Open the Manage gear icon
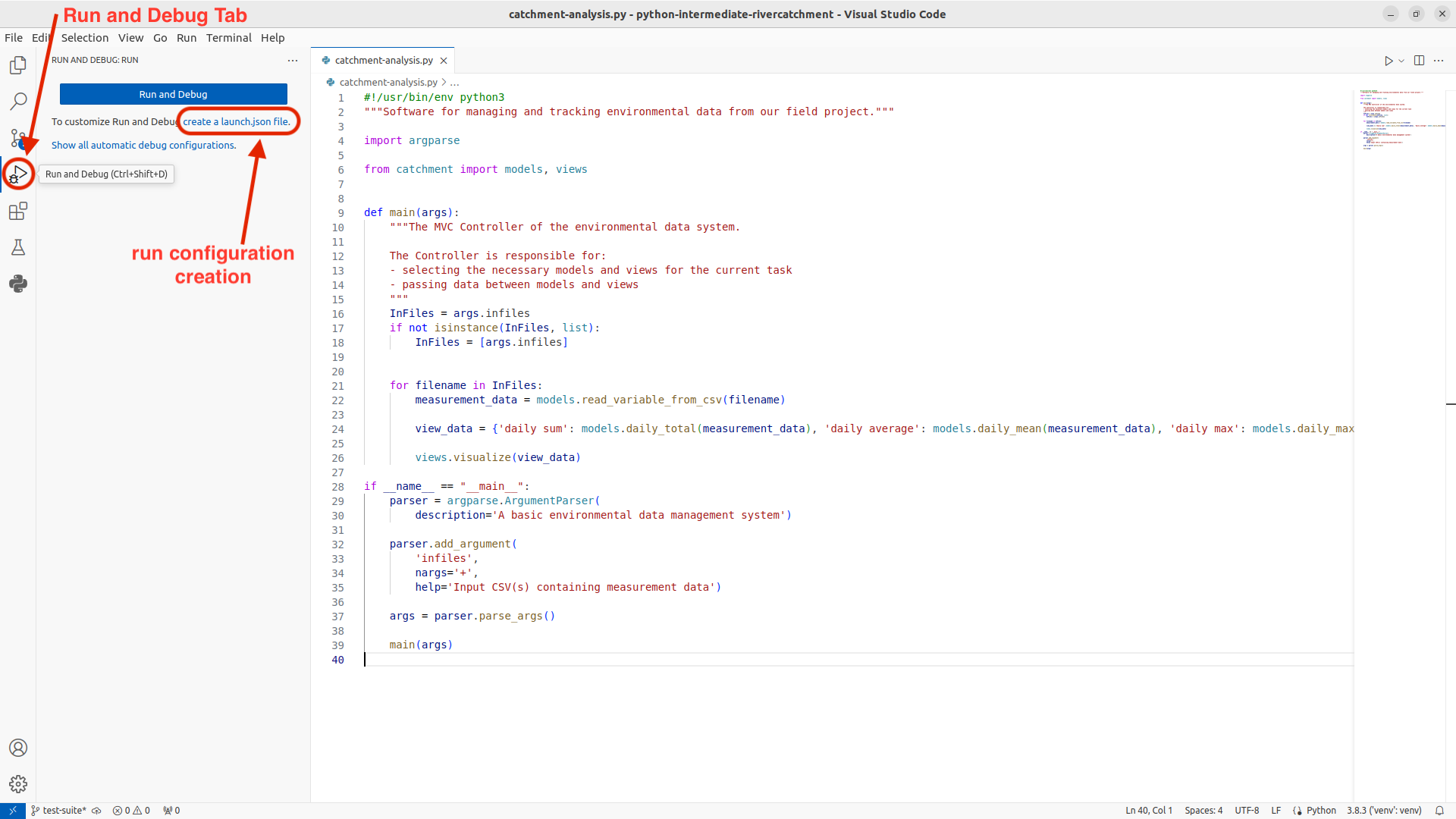Image resolution: width=1456 pixels, height=819 pixels. point(18,784)
